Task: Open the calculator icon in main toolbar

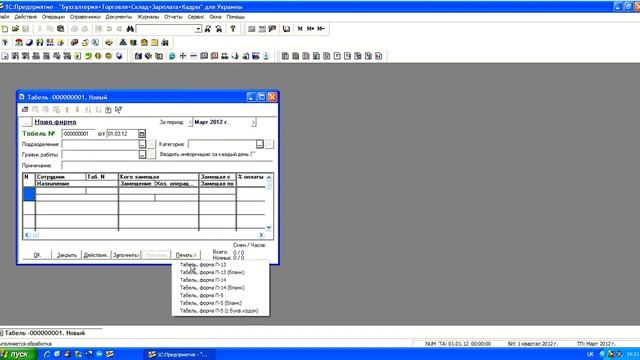Action: click(252, 29)
